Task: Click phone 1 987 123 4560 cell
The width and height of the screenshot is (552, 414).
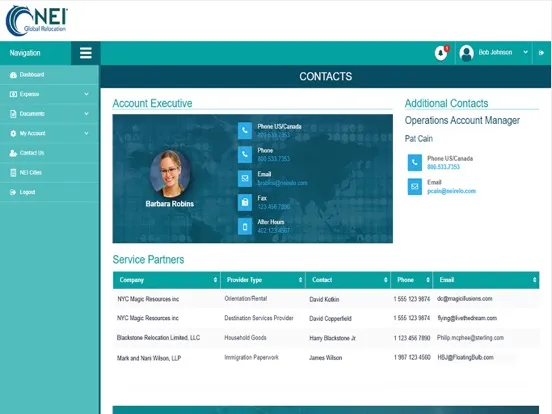Action: coord(412,357)
